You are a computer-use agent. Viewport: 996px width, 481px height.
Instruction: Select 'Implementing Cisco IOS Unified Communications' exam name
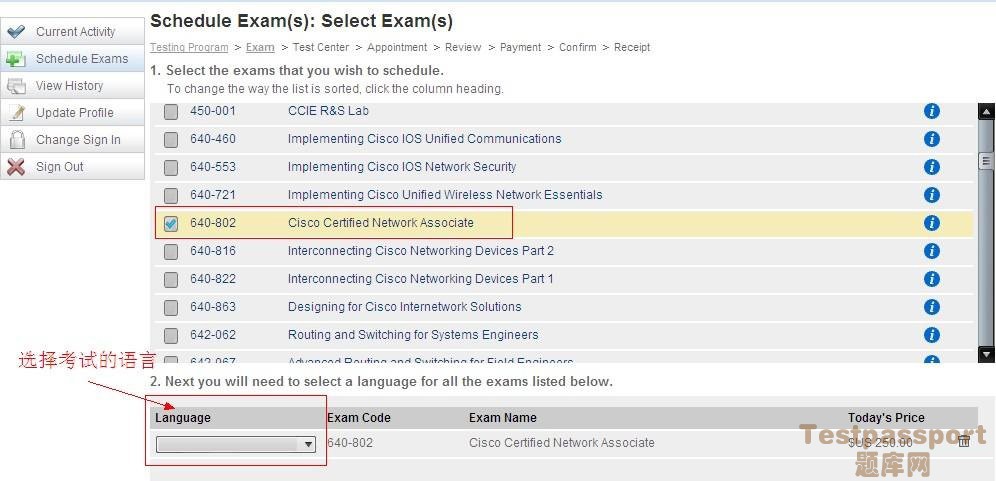pyautogui.click(x=424, y=139)
